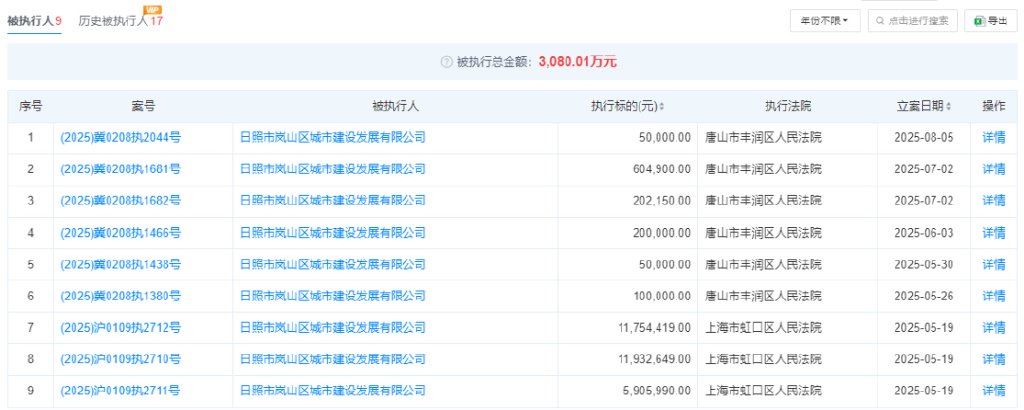Select amount 5,905,990.00

[x=657, y=390]
